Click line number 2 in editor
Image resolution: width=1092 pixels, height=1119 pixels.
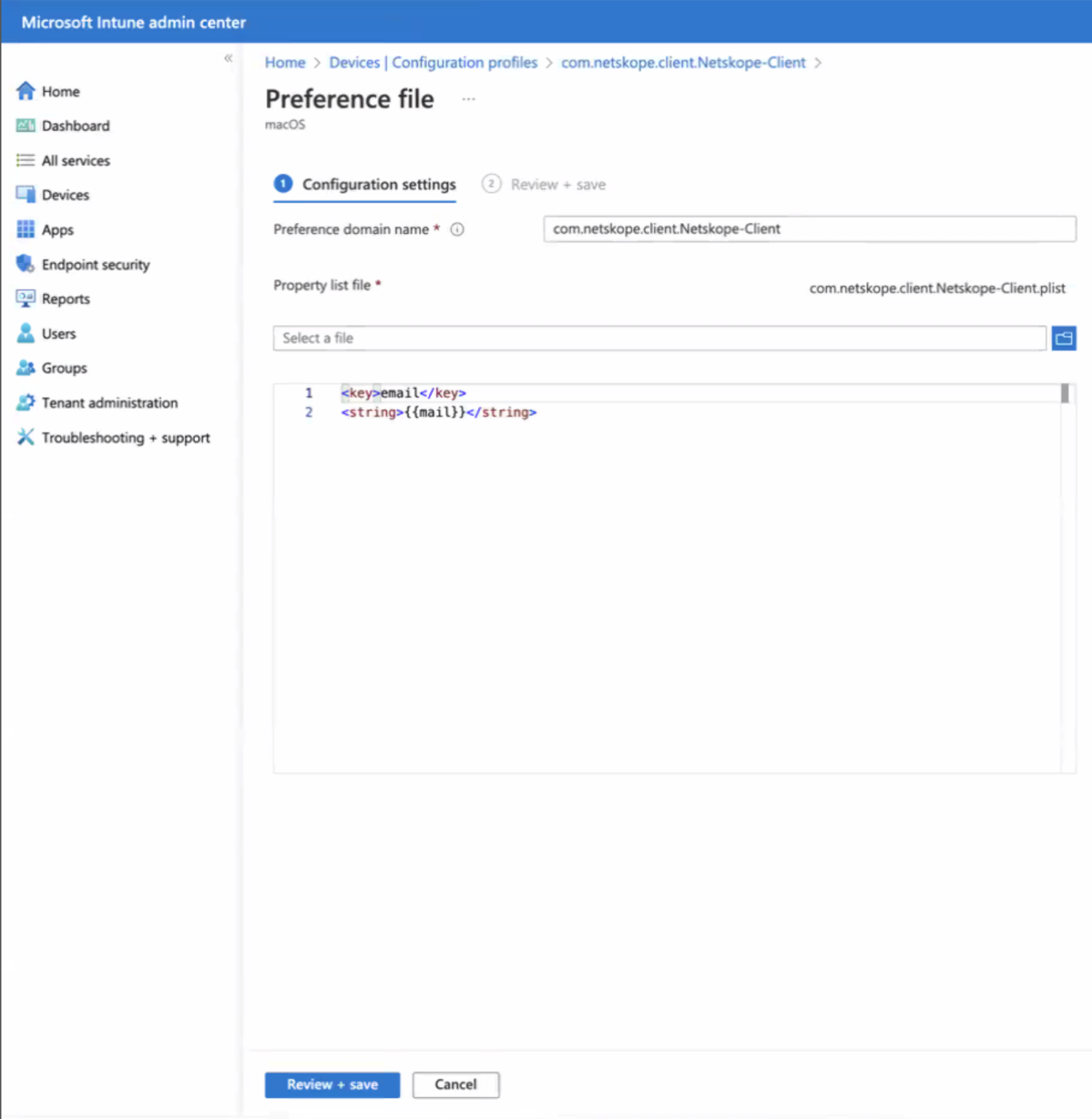pos(309,412)
